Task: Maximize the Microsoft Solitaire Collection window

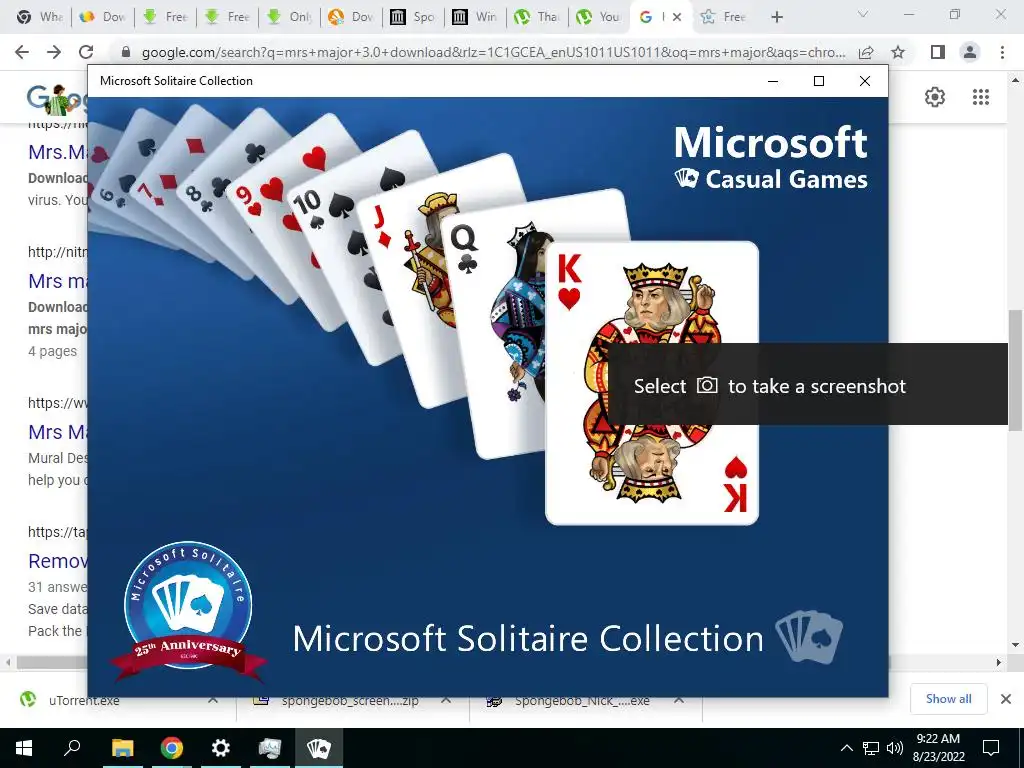Action: click(x=819, y=81)
